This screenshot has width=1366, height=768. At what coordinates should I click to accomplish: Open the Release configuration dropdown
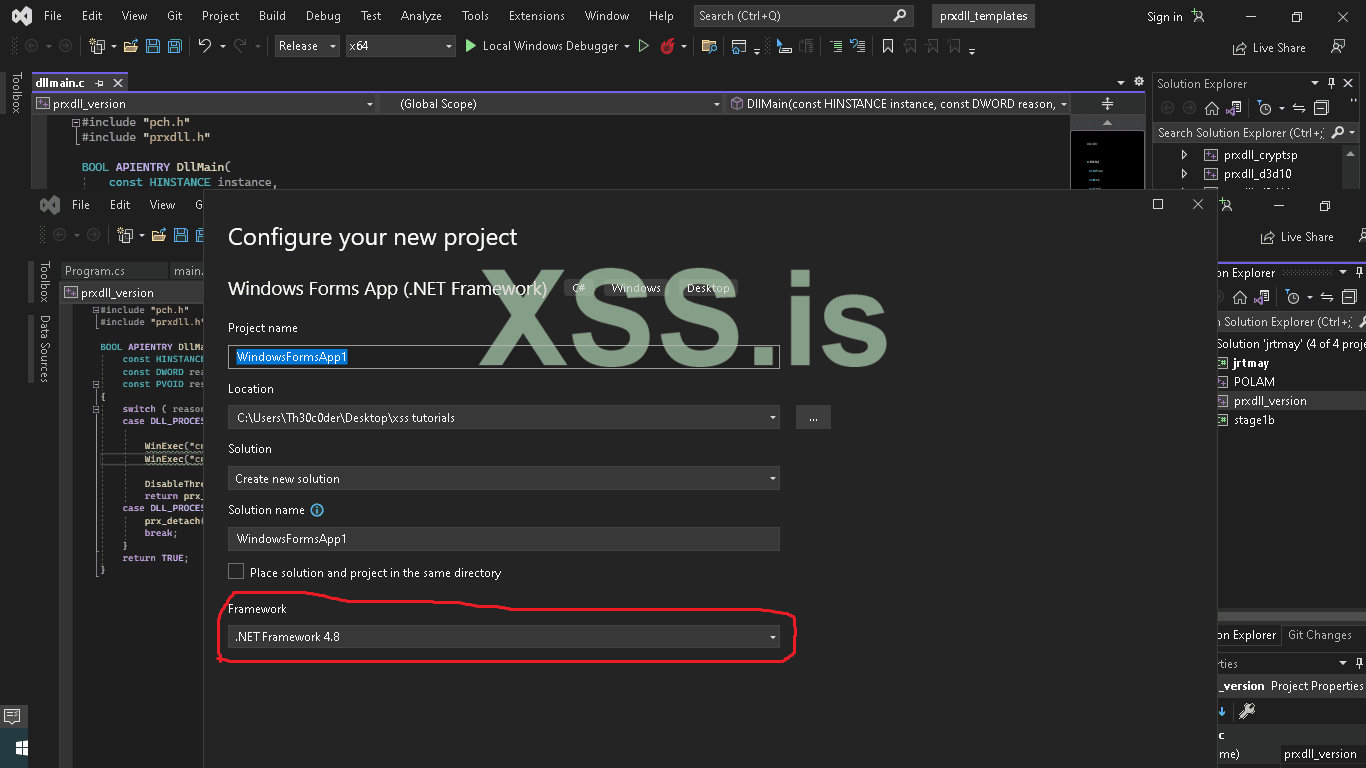(x=307, y=46)
